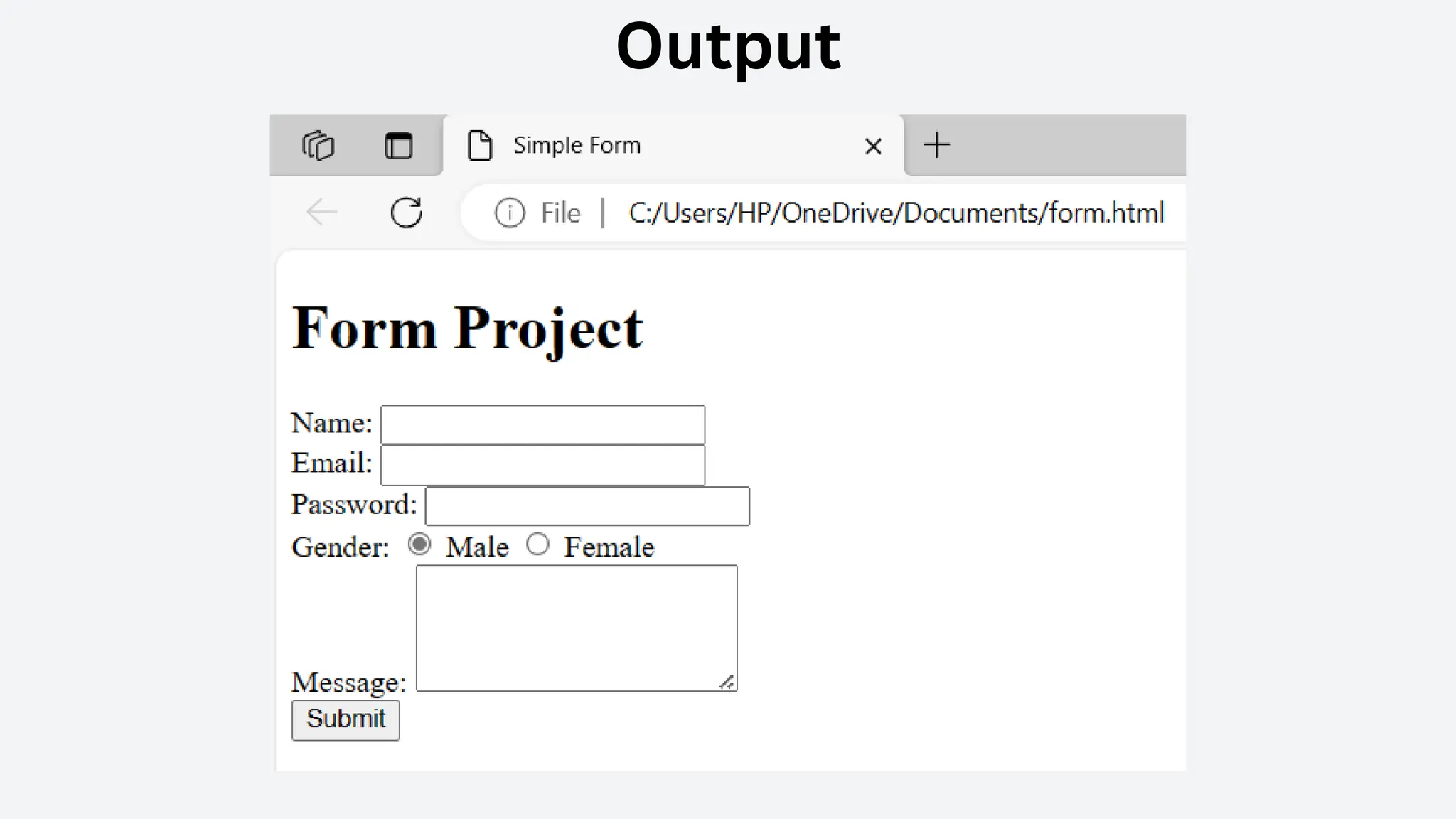
Task: Toggle the vertical tabs icon
Action: point(399,146)
